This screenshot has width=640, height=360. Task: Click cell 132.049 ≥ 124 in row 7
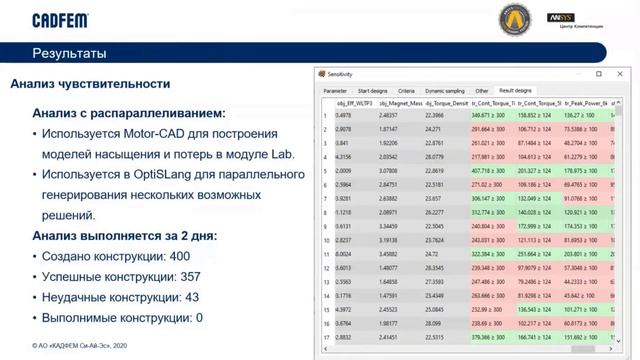pyautogui.click(x=539, y=199)
